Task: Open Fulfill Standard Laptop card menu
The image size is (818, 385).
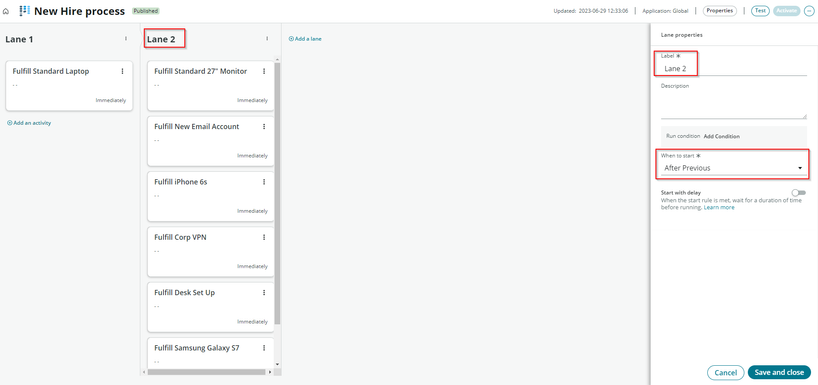Action: click(x=123, y=71)
